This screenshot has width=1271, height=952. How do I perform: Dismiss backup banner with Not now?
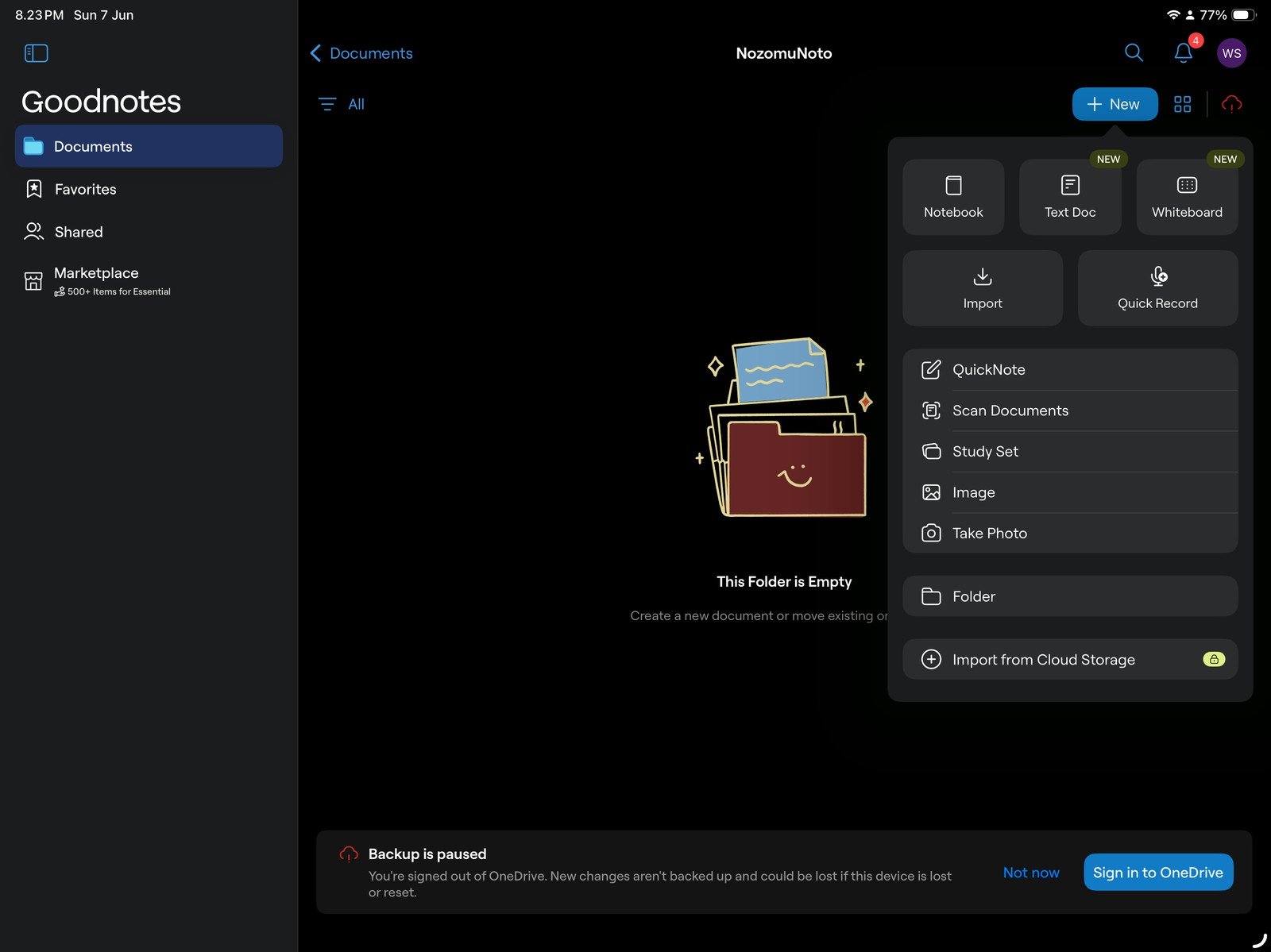[1031, 873]
